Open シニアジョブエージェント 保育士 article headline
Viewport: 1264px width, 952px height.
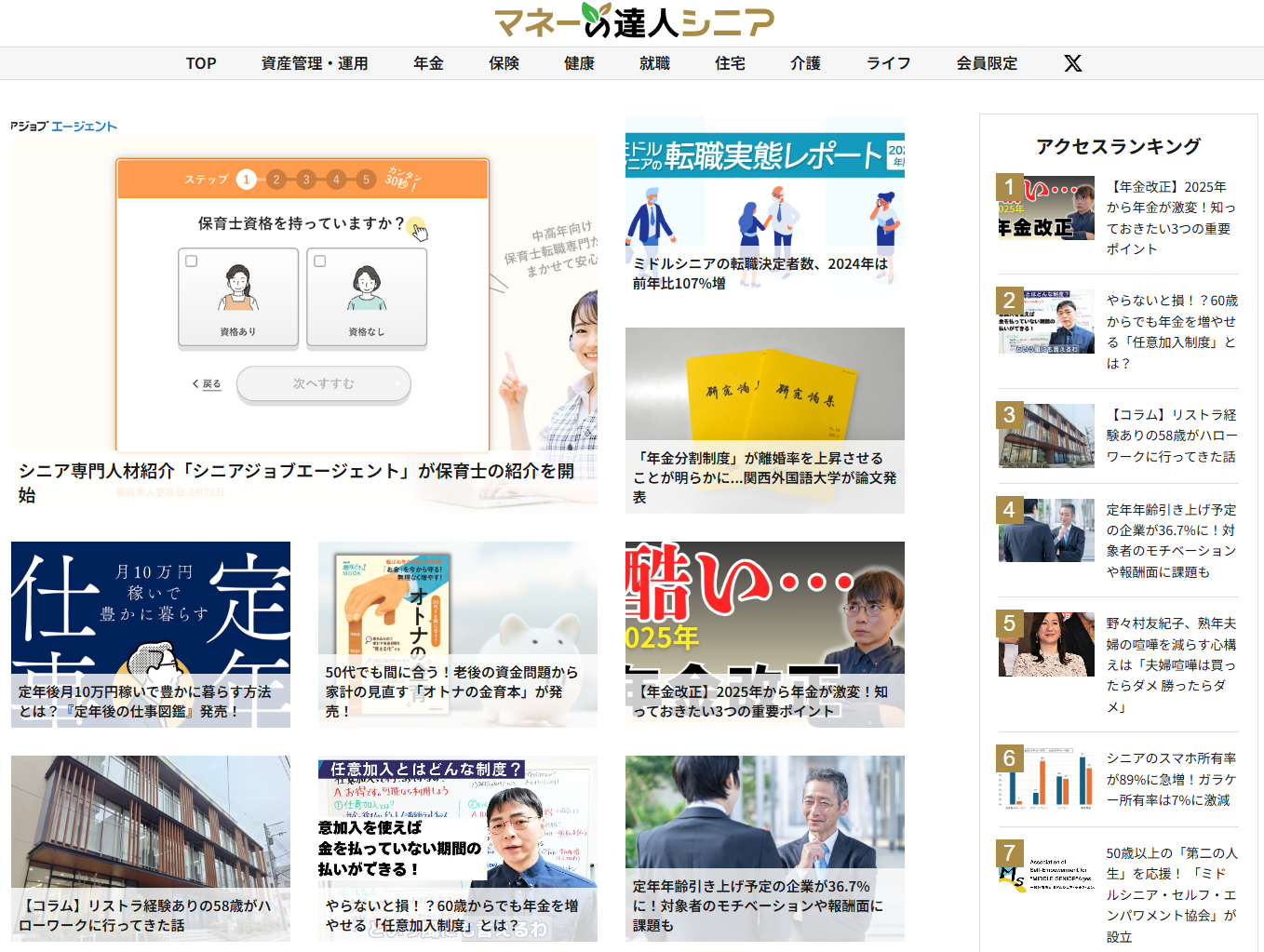click(296, 483)
